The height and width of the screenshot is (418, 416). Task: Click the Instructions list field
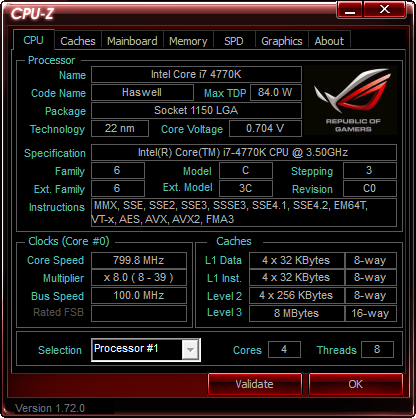pyautogui.click(x=244, y=213)
